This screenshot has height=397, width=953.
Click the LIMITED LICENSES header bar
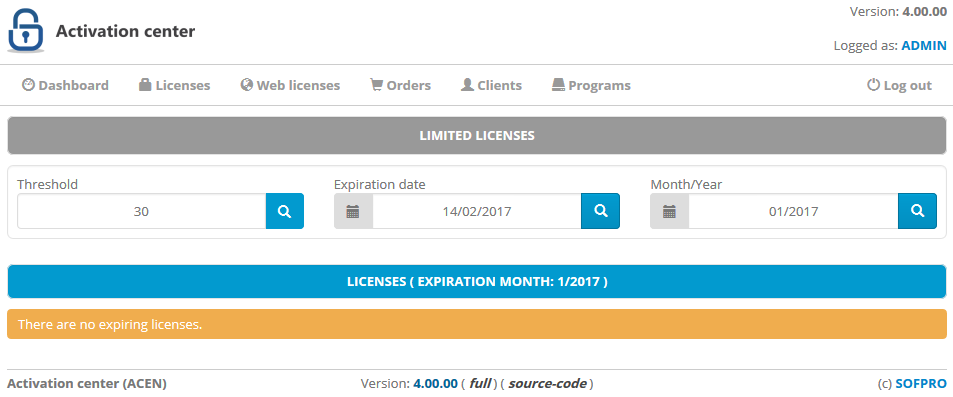(x=476, y=136)
